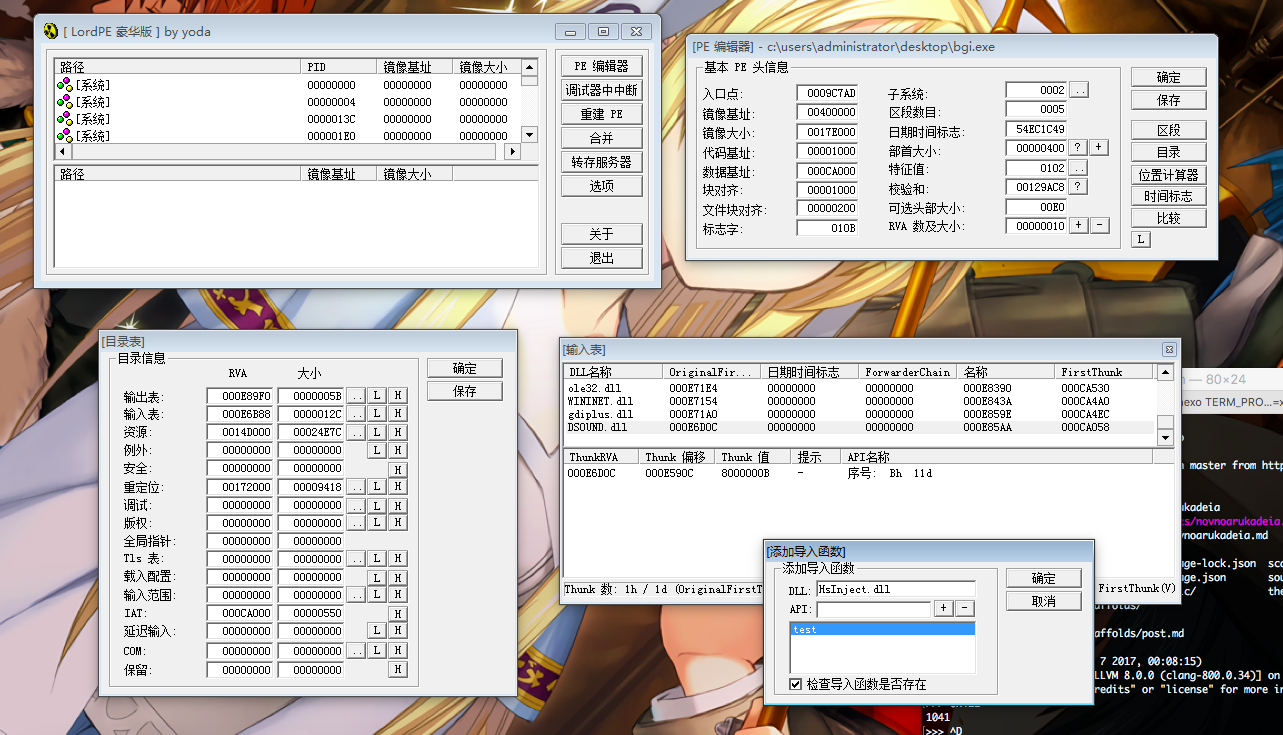Image resolution: width=1283 pixels, height=735 pixels.
Task: Click the H button in the 保留 row
Action: 397,669
